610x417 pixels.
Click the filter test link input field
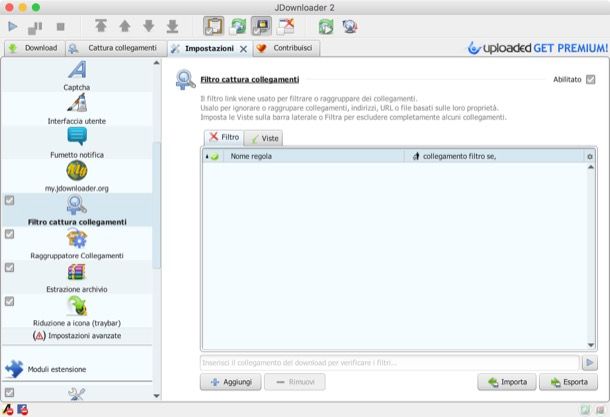[389, 363]
